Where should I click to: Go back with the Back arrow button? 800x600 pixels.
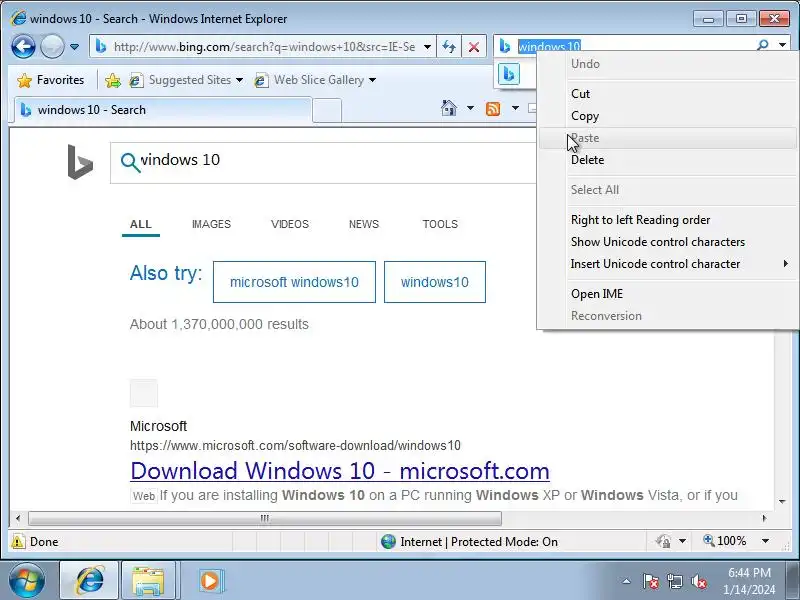(x=23, y=47)
